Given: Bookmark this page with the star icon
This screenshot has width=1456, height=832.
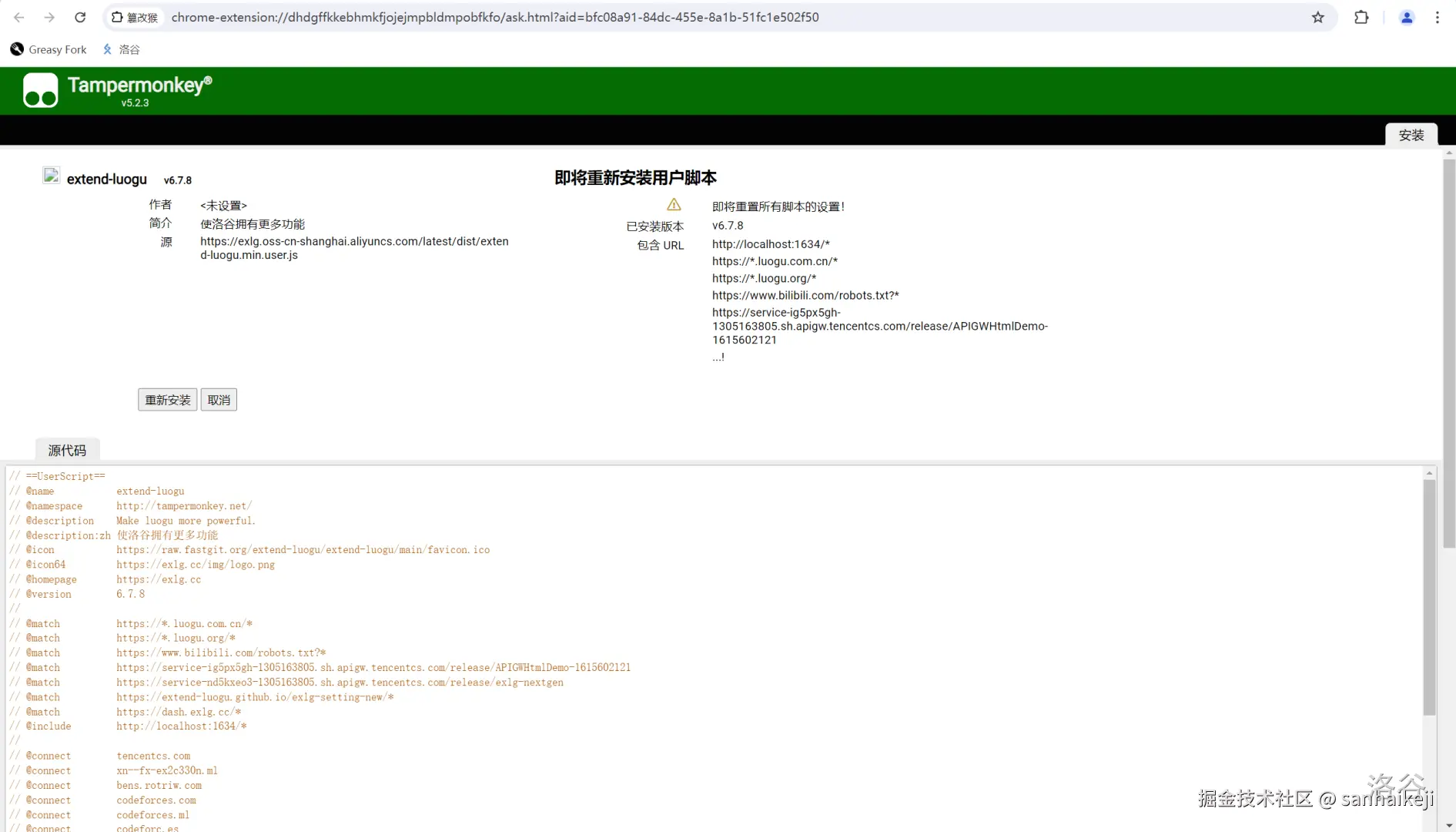Looking at the screenshot, I should (1318, 17).
